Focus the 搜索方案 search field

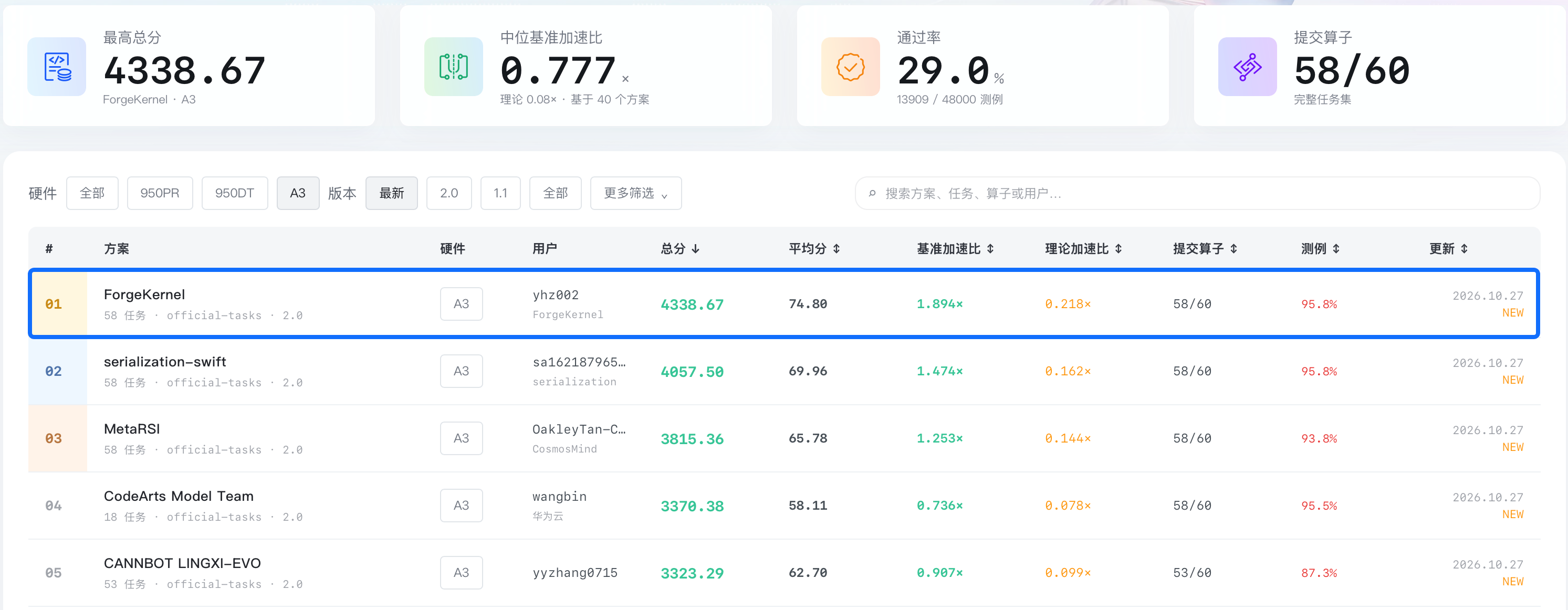point(1197,193)
